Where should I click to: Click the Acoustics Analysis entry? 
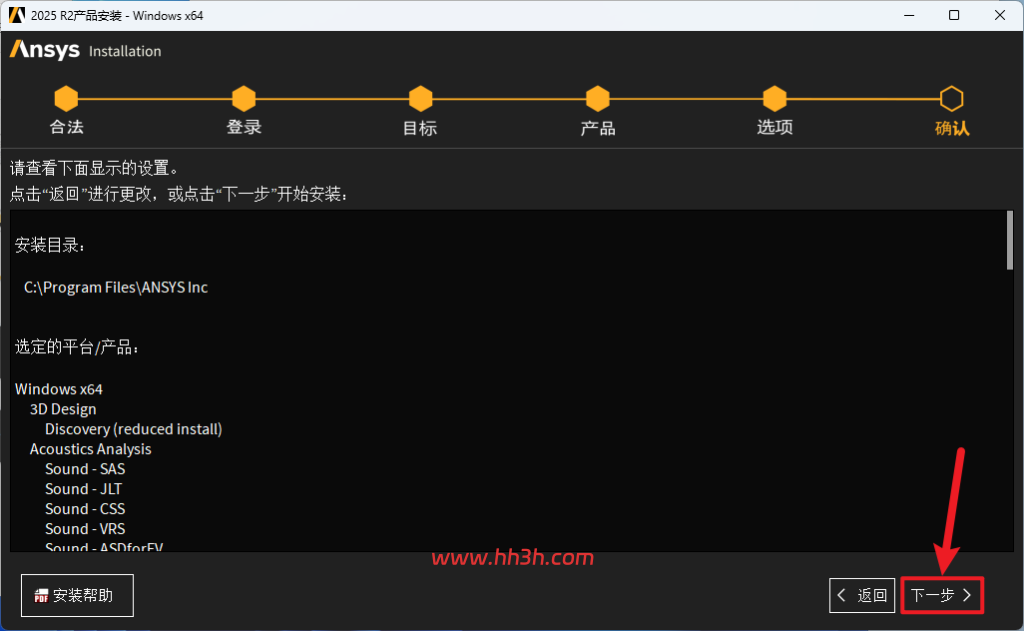pos(91,449)
